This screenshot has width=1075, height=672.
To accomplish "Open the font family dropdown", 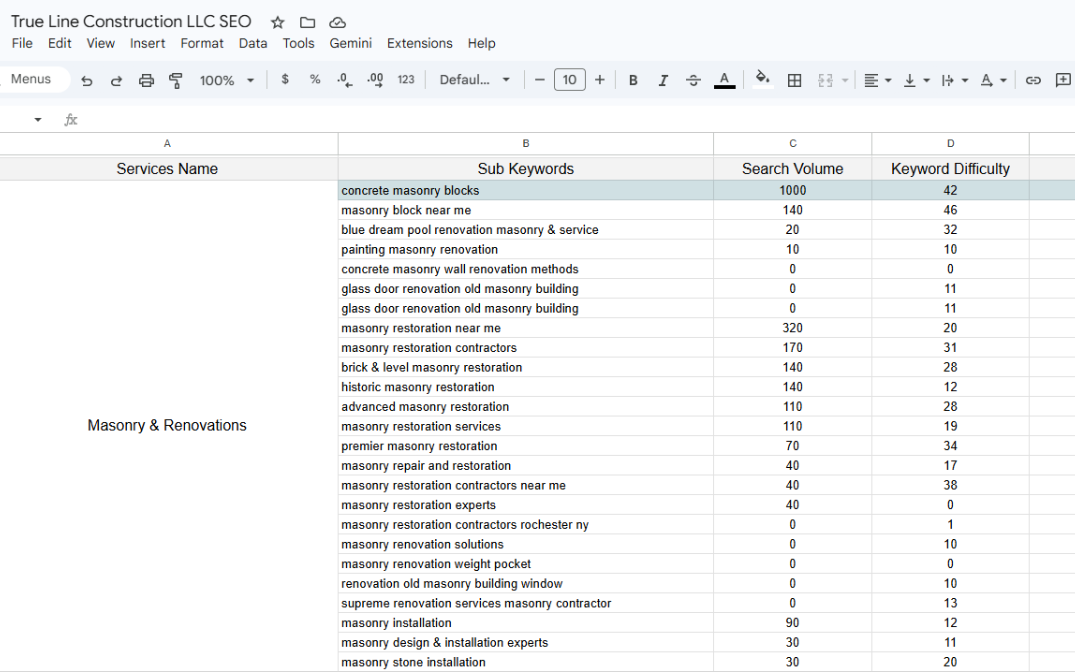I will tap(475, 80).
